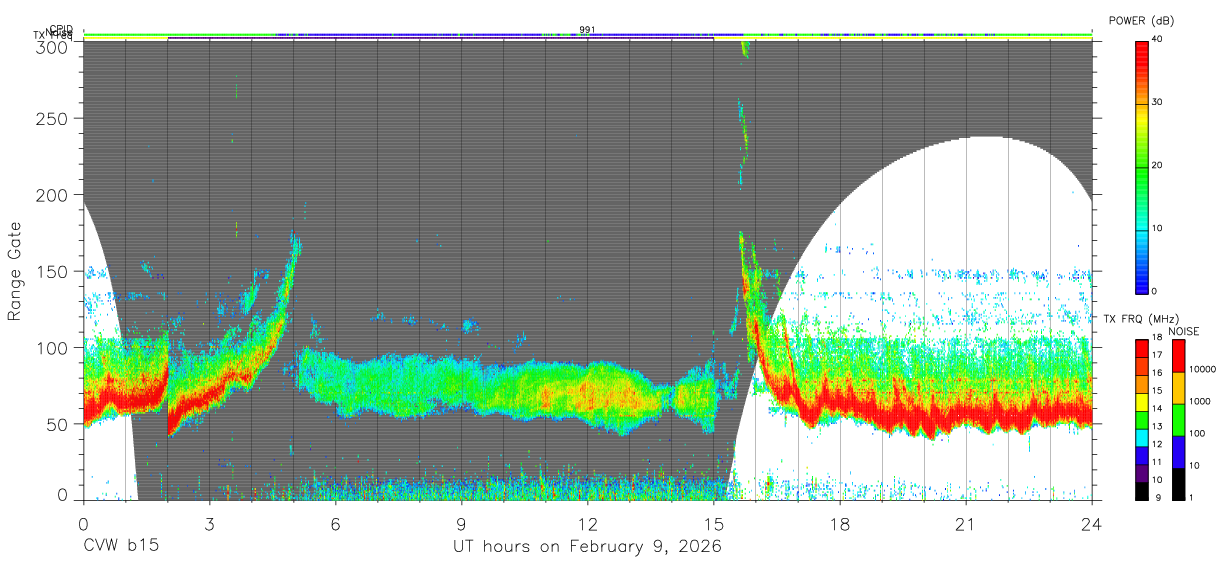The height and width of the screenshot is (567, 1228).
Task: Pick the red top swatch in NOISE legend
Action: click(x=1178, y=356)
